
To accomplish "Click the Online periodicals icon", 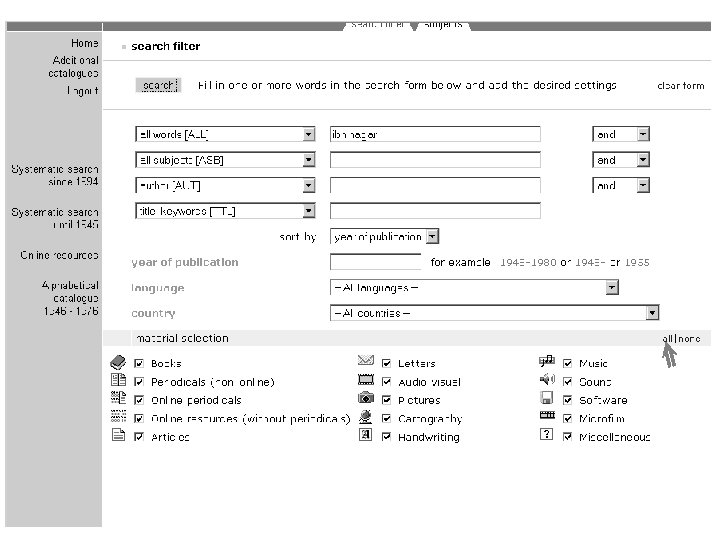I will coord(118,398).
